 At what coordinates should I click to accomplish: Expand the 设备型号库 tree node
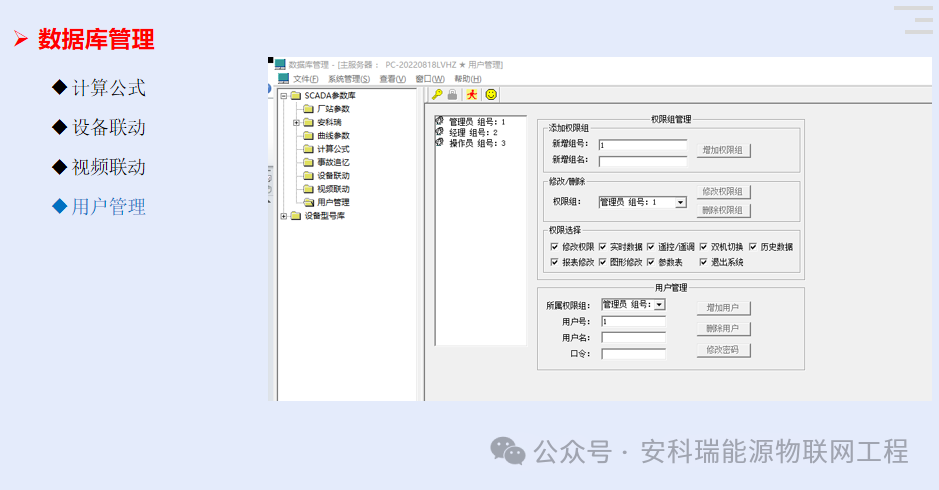coord(284,216)
